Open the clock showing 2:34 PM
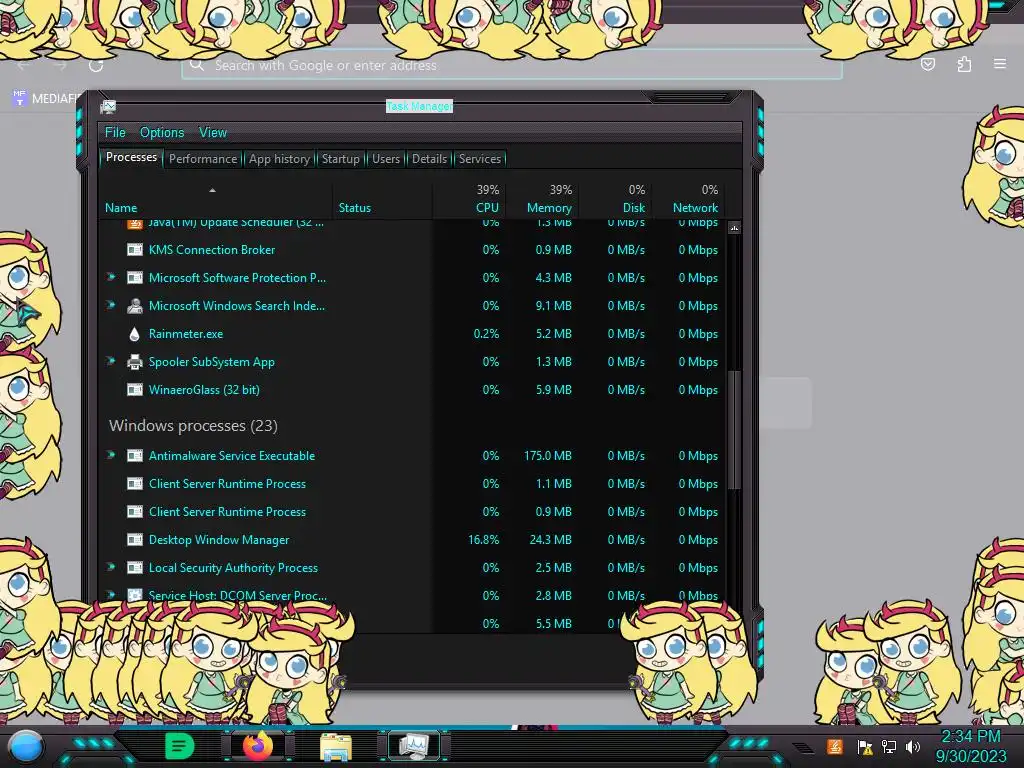The height and width of the screenshot is (768, 1024). click(970, 746)
